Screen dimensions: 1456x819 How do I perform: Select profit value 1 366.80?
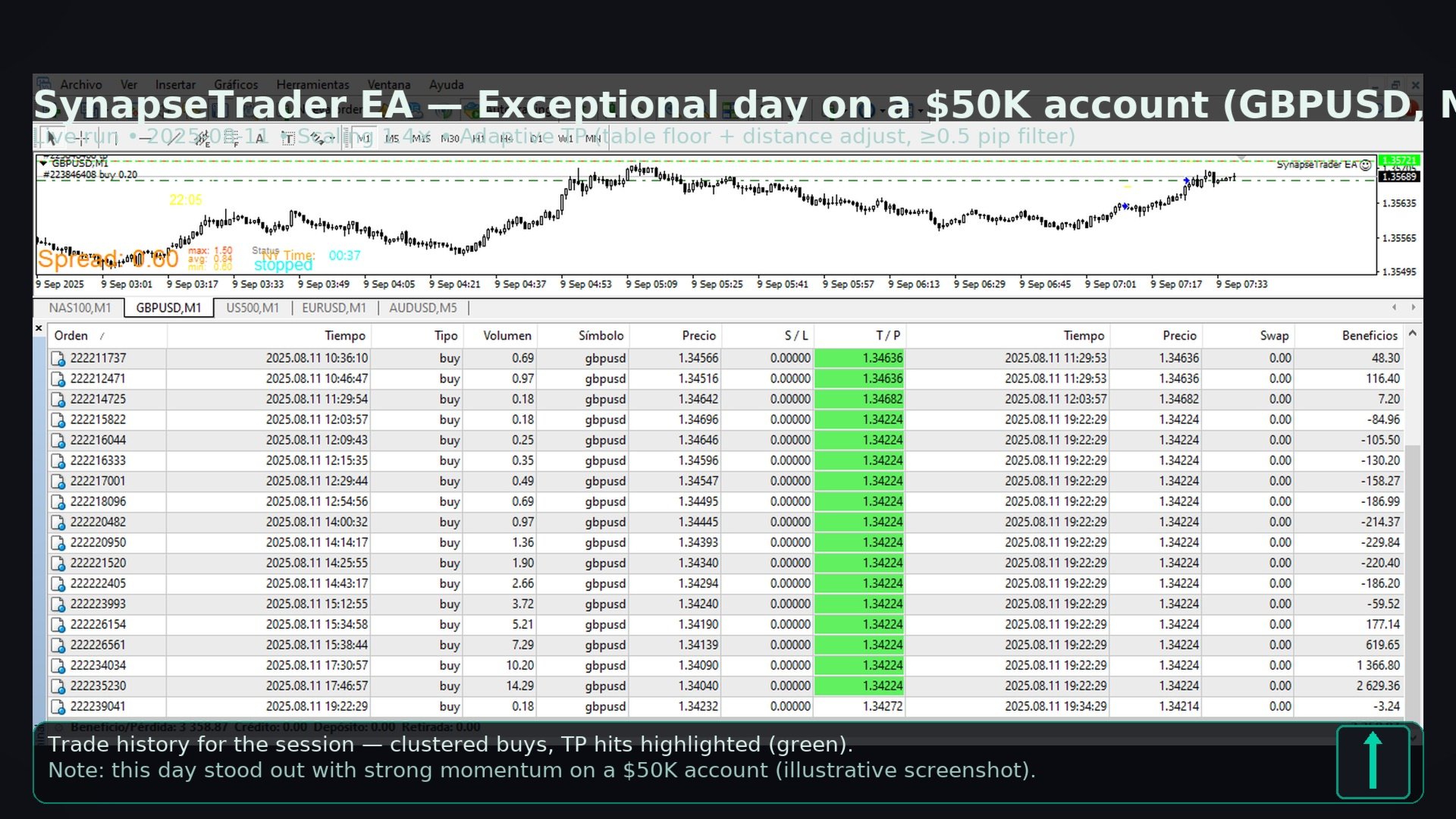[x=1378, y=665]
